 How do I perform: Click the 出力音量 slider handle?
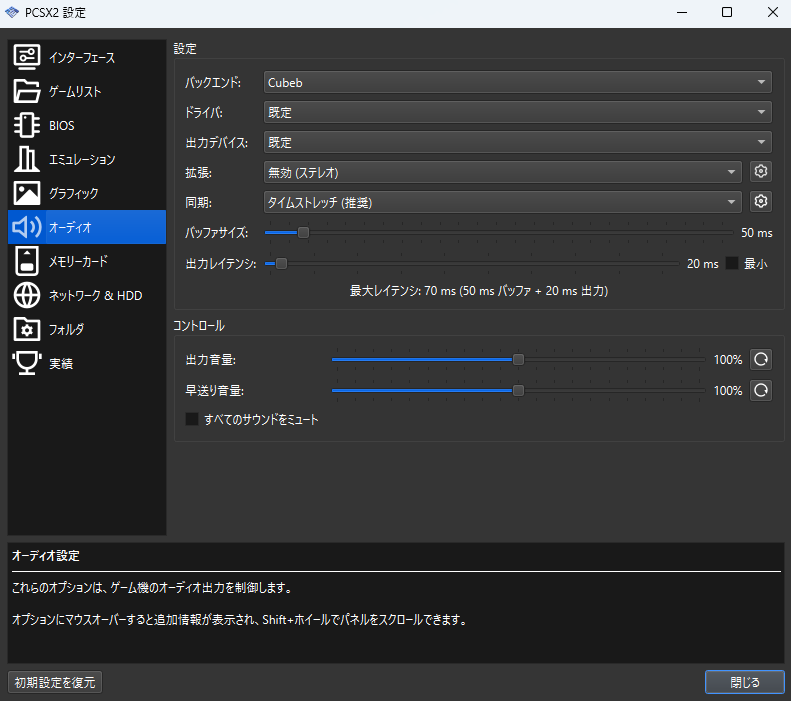click(x=518, y=360)
